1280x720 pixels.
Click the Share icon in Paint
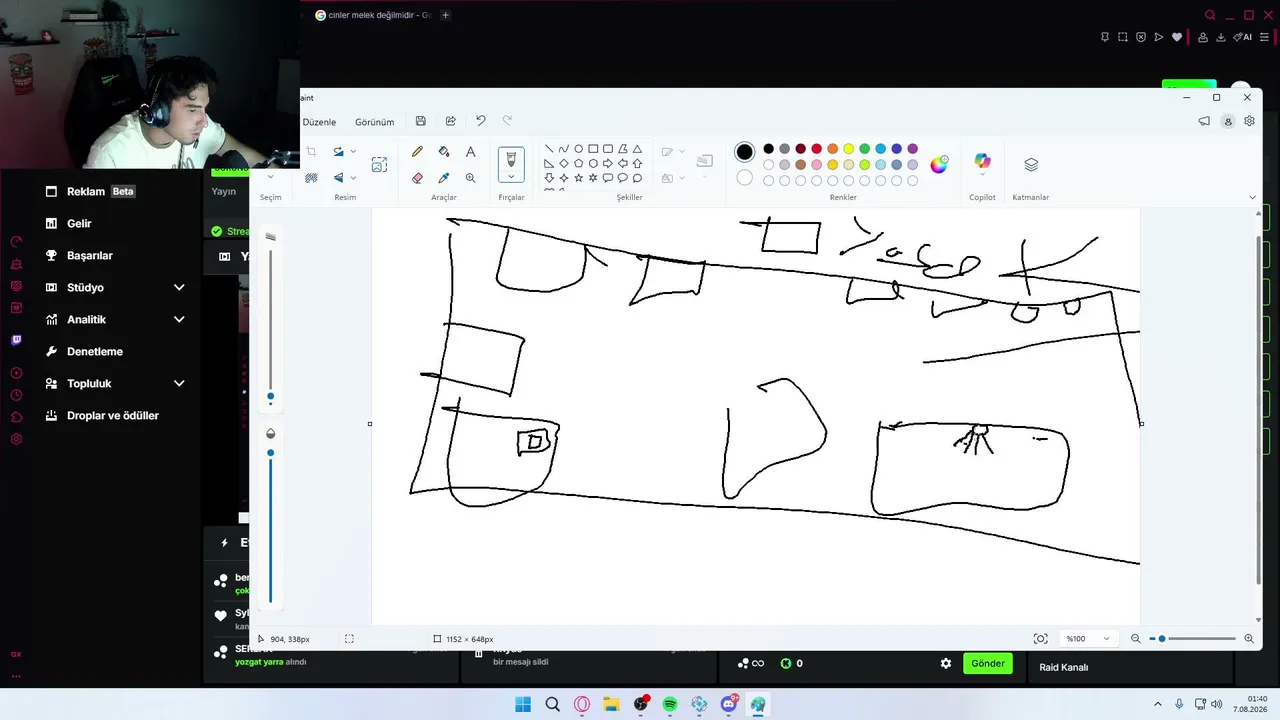click(450, 121)
